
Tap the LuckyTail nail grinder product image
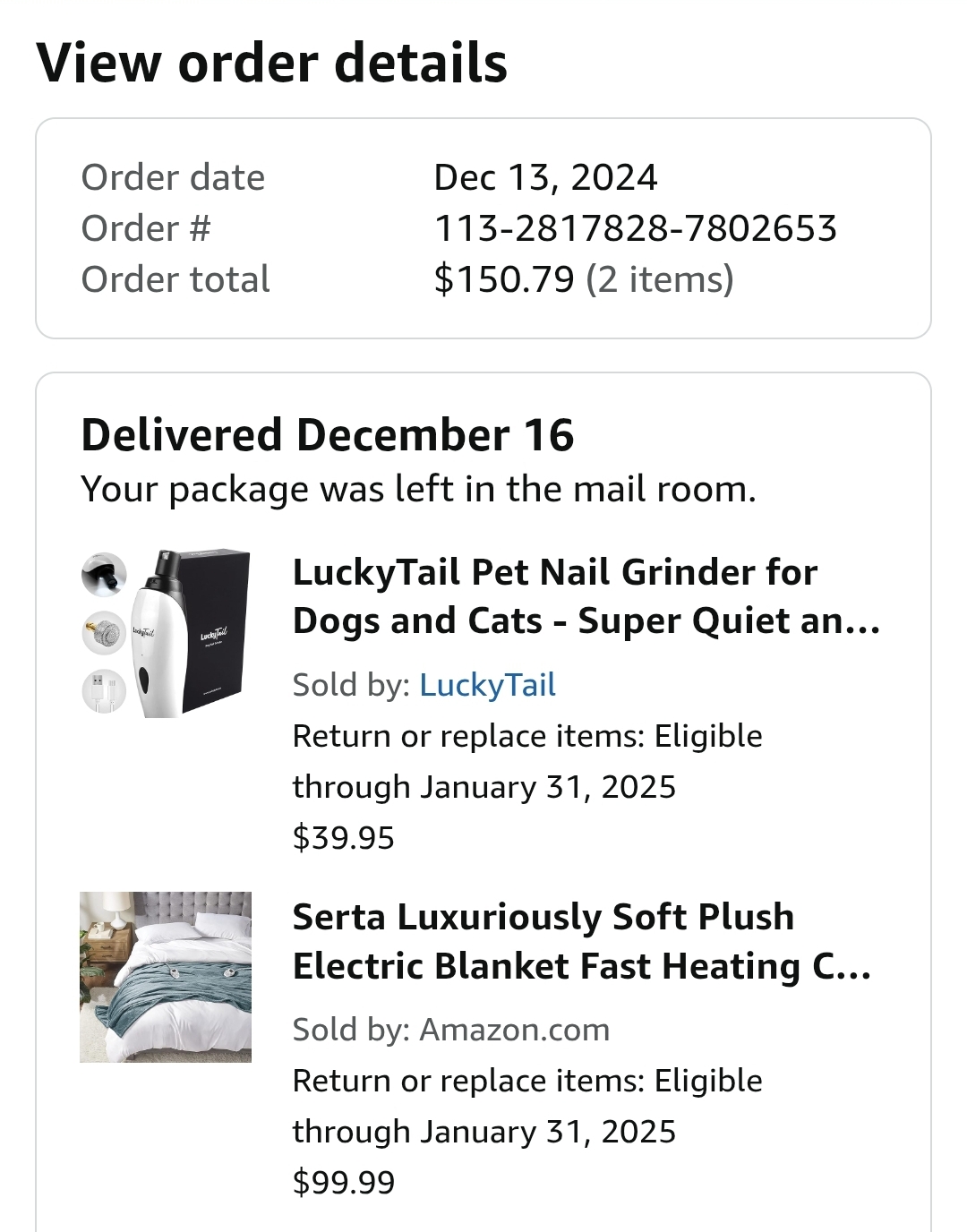pyautogui.click(x=166, y=633)
